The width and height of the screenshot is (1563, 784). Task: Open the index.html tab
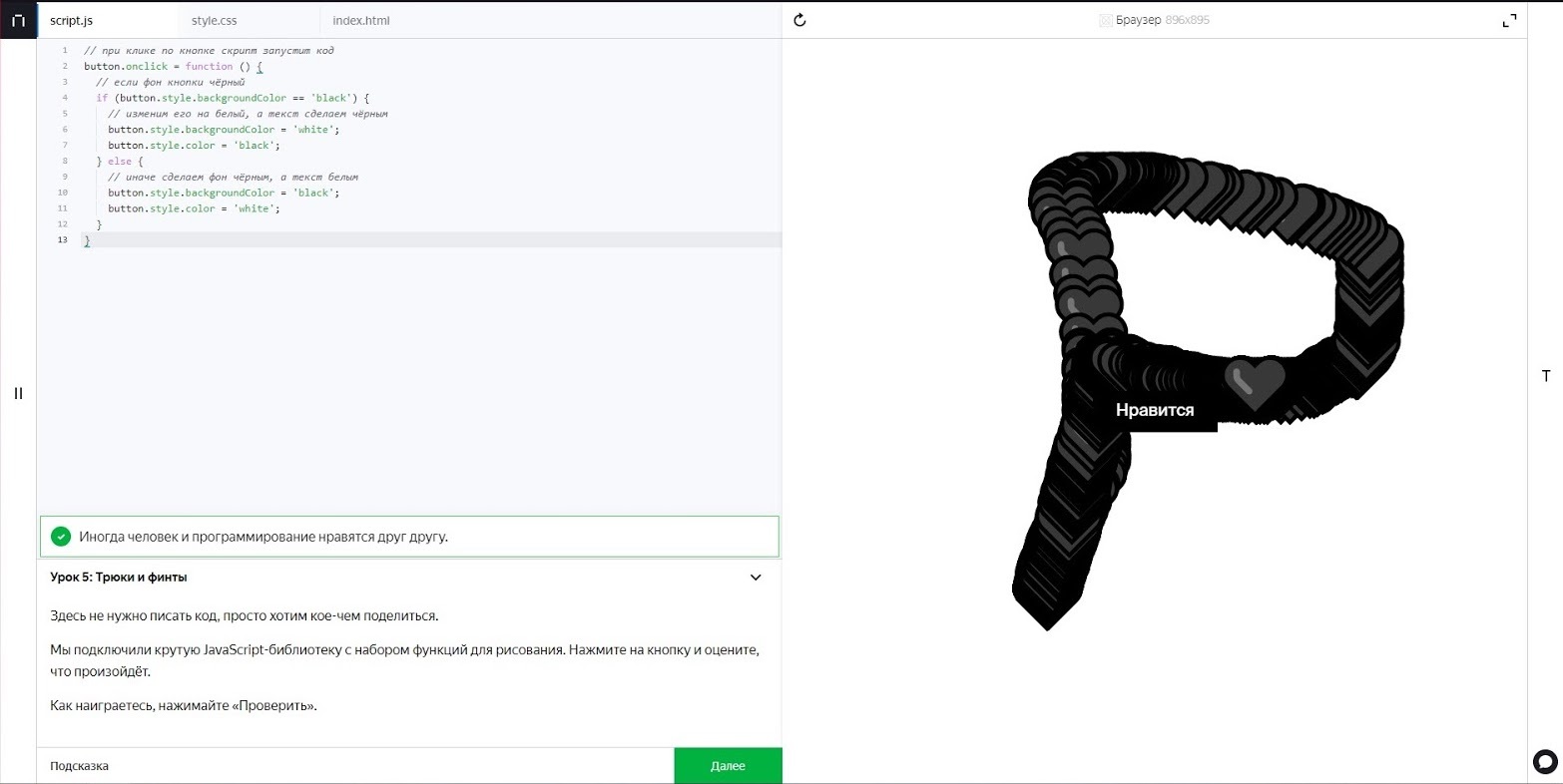click(x=361, y=21)
